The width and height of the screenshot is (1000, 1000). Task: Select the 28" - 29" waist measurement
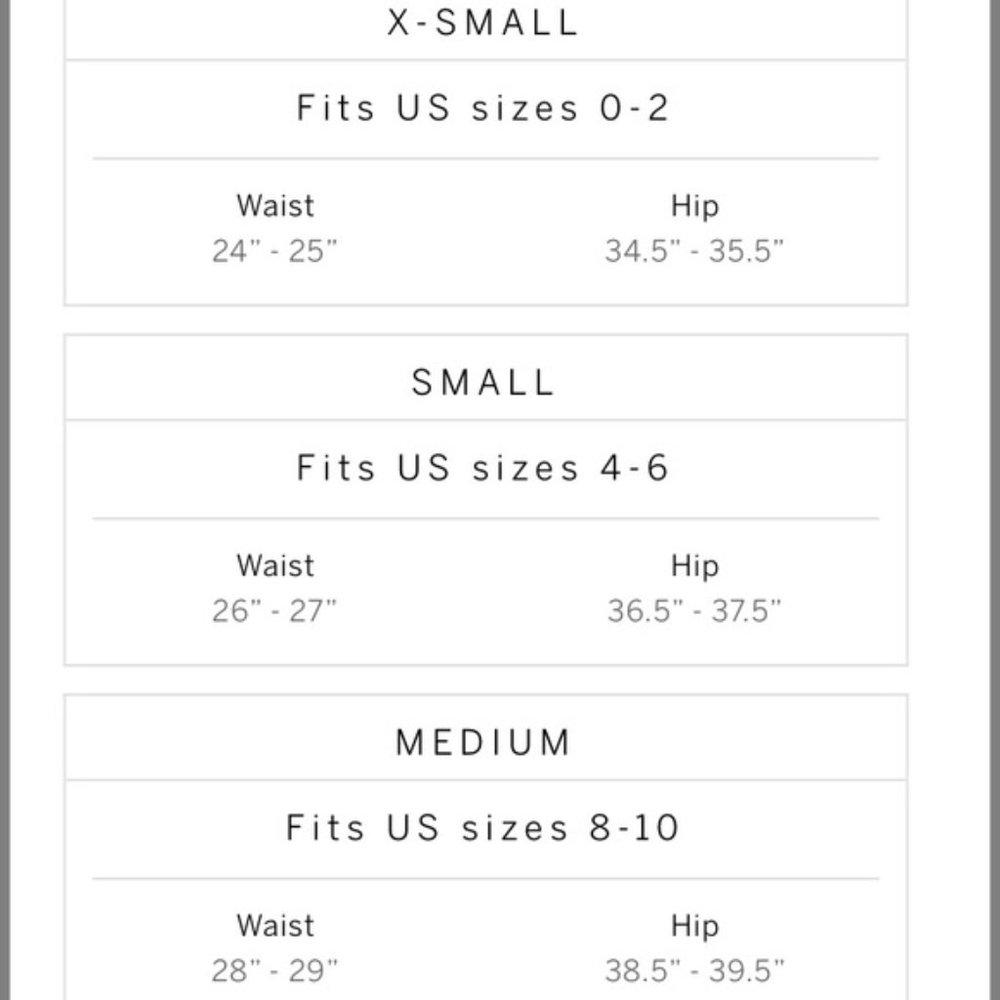[275, 970]
